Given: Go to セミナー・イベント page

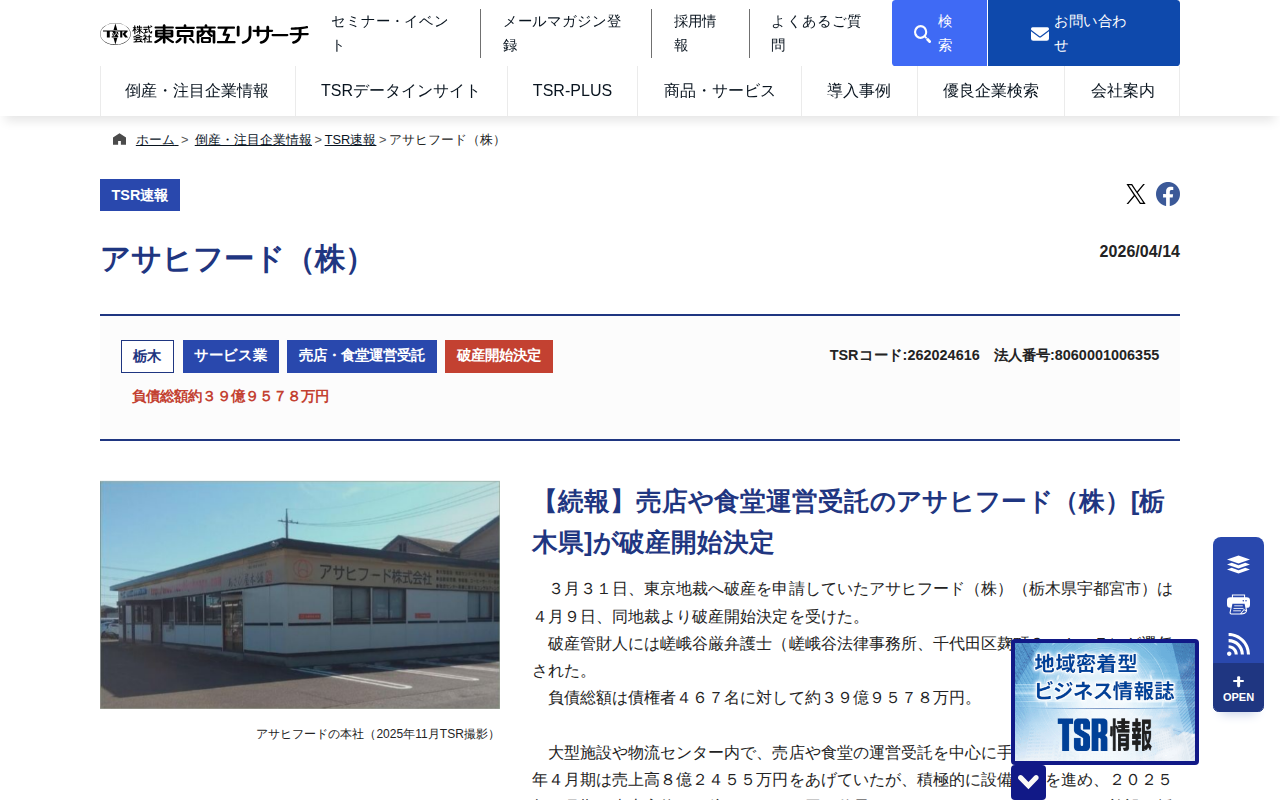Looking at the screenshot, I should point(391,33).
